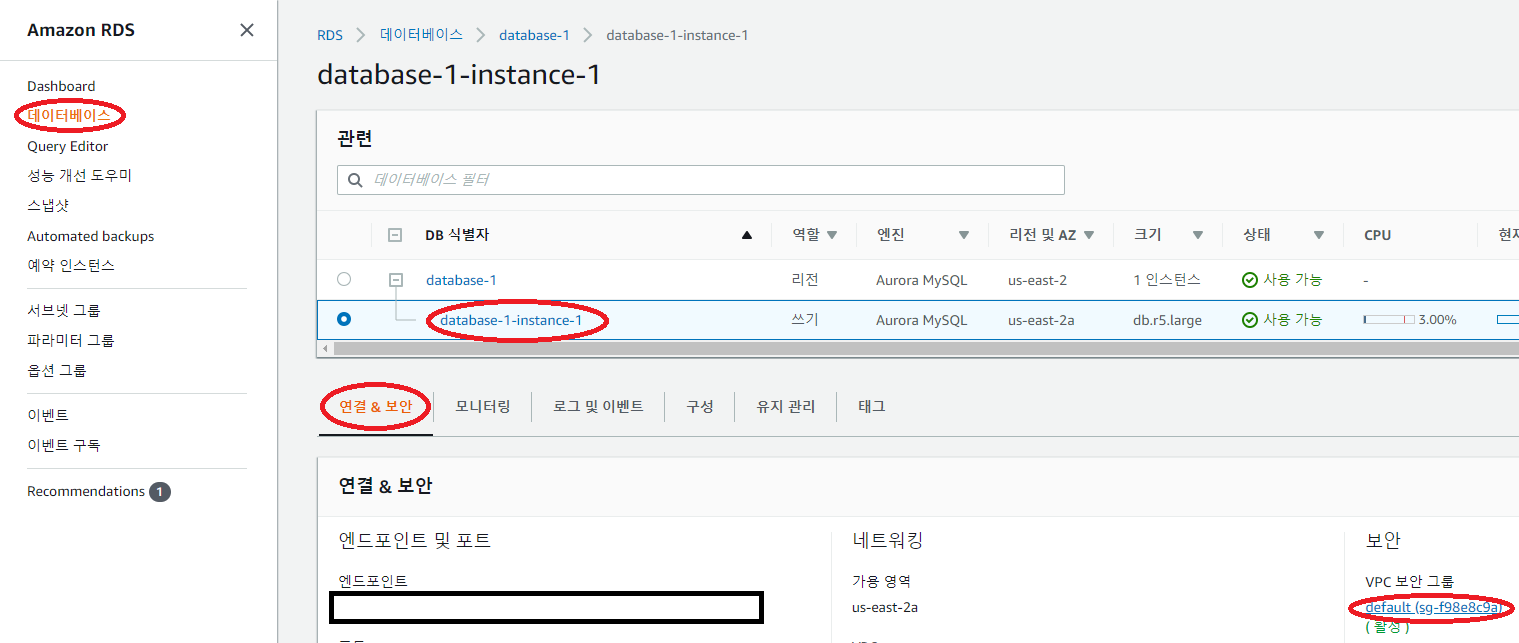Open the database-1-instance-1 link in the table

click(511, 320)
